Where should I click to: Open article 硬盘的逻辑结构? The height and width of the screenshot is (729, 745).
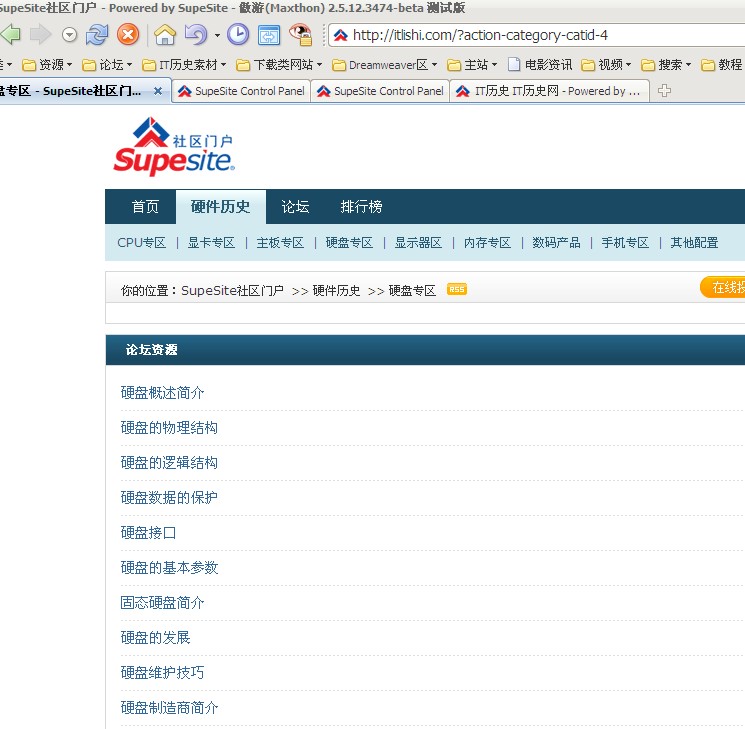(169, 462)
